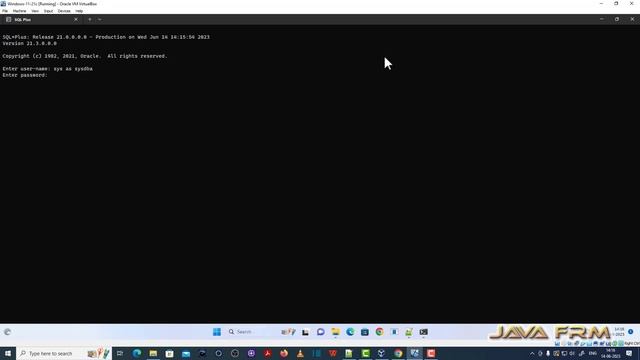Select the SQL Plus terminal tab

[41, 20]
